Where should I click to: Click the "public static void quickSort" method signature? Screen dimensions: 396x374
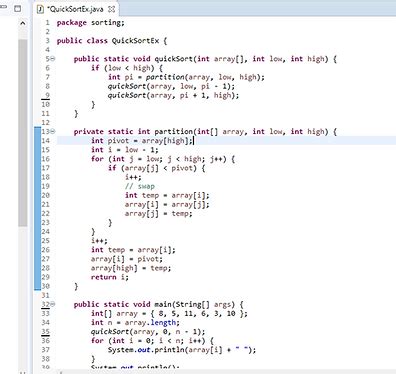pyautogui.click(x=205, y=59)
